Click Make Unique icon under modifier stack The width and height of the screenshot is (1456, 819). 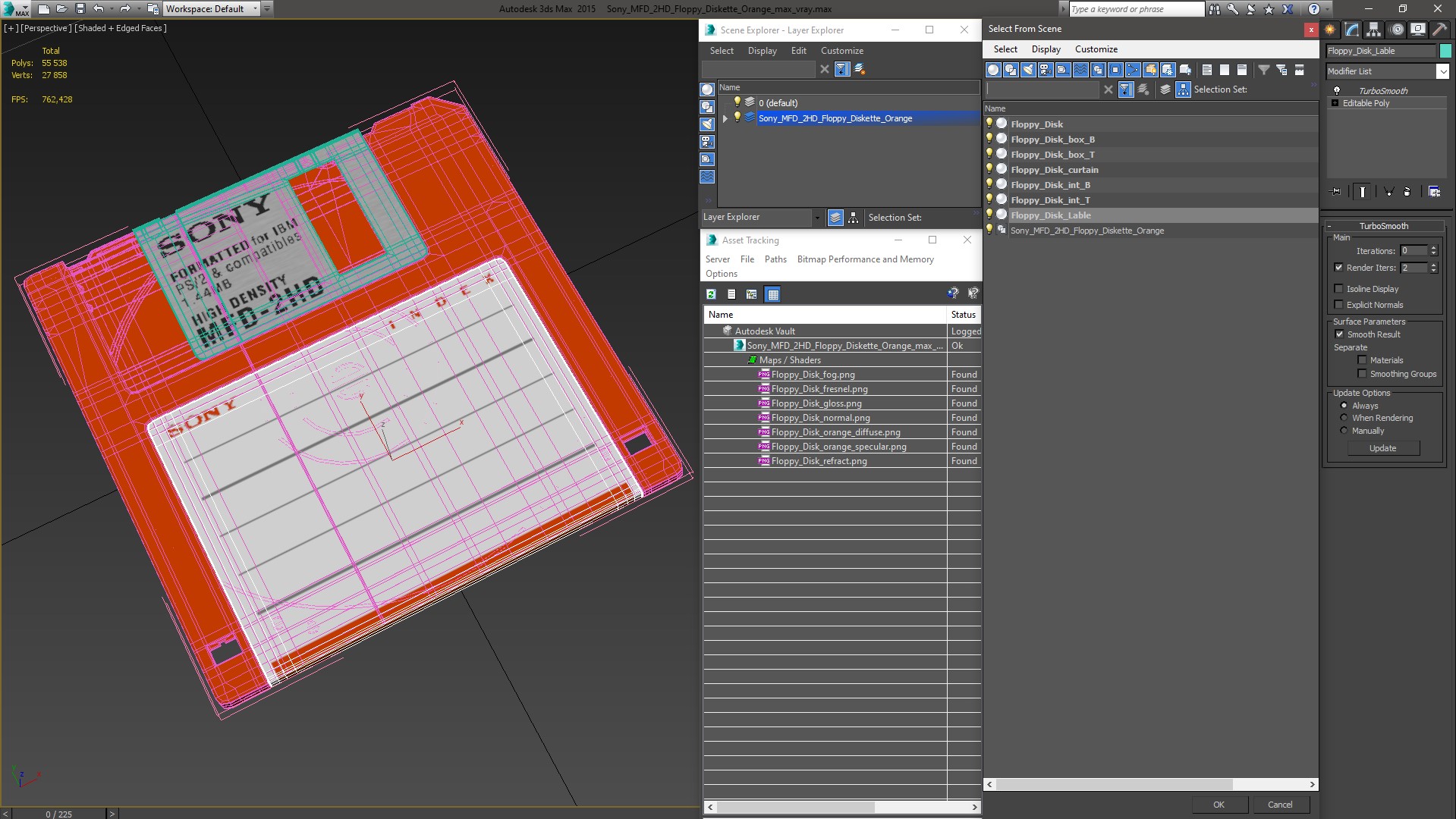click(x=1389, y=192)
